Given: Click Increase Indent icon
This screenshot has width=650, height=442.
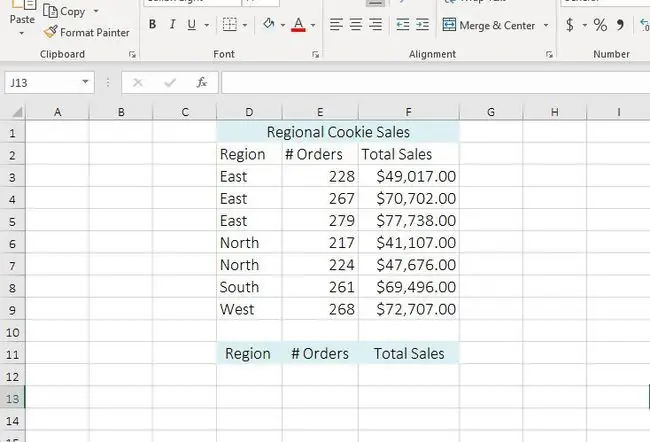Looking at the screenshot, I should 422,24.
